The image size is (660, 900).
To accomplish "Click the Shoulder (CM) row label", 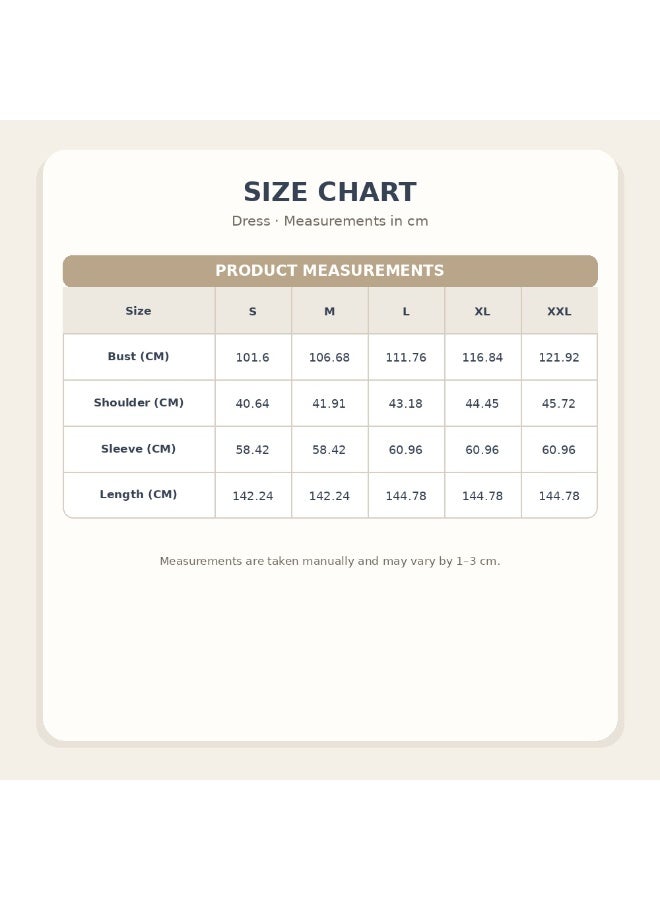I will click(x=138, y=403).
